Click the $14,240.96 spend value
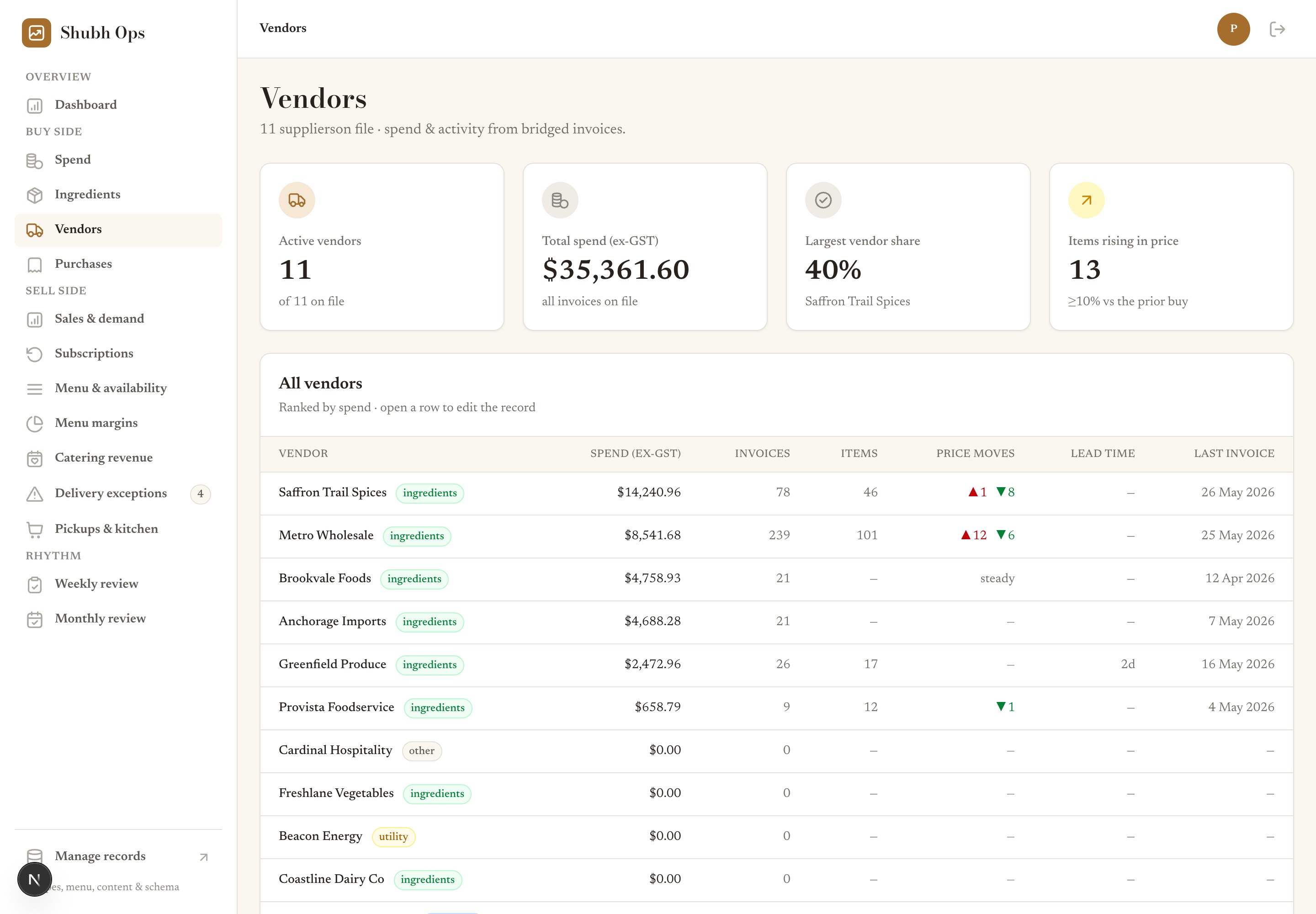The image size is (1316, 914). point(649,493)
